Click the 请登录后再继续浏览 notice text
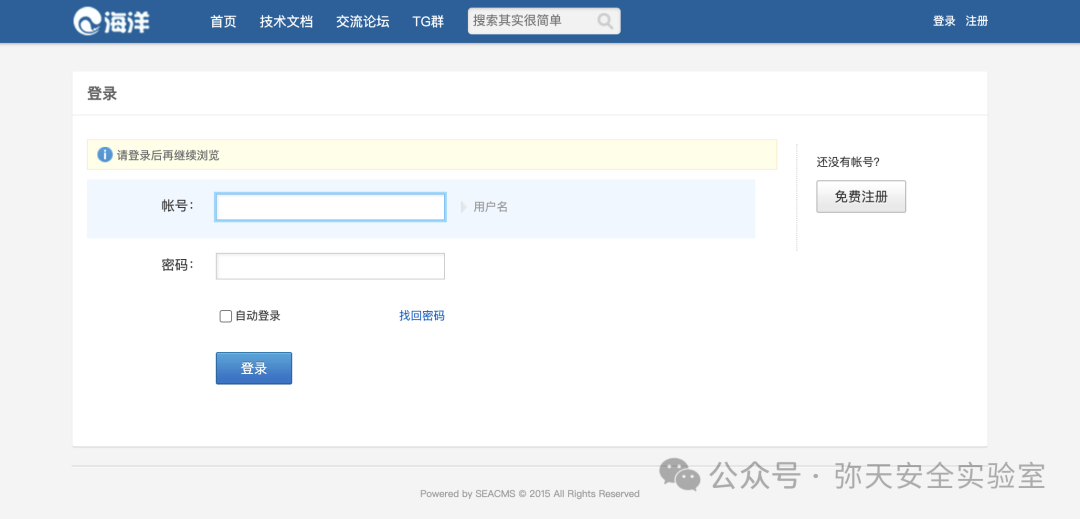 [x=168, y=156]
